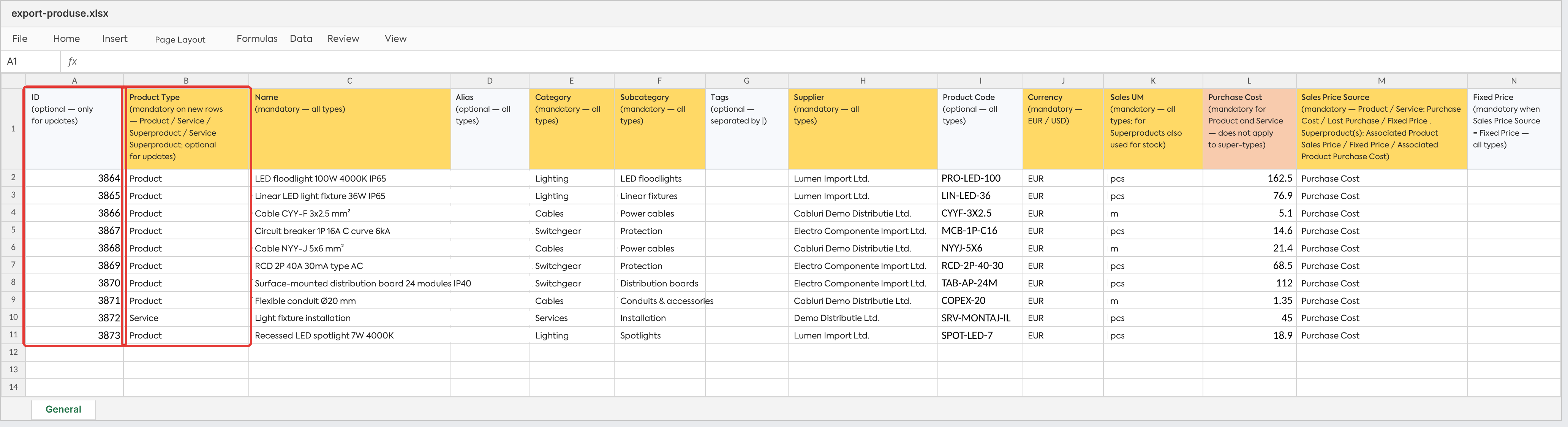Click the Sales UM header cell
Screen dimensions: 1568x427
point(1153,128)
